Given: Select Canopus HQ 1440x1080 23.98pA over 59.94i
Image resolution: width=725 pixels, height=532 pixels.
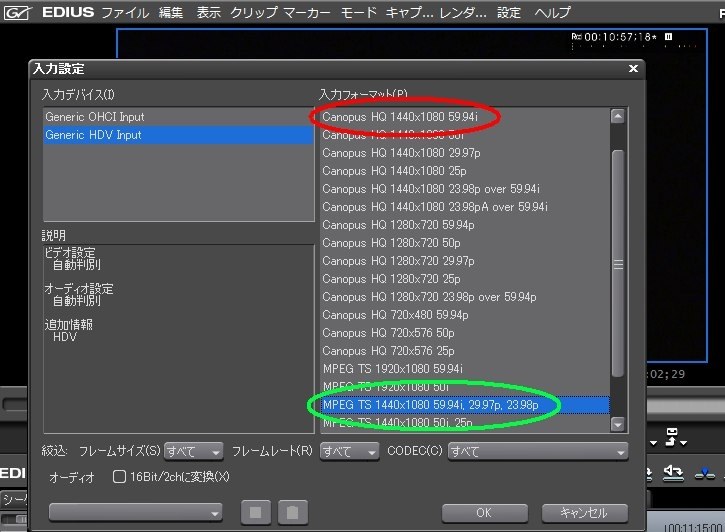Looking at the screenshot, I should pos(465,207).
